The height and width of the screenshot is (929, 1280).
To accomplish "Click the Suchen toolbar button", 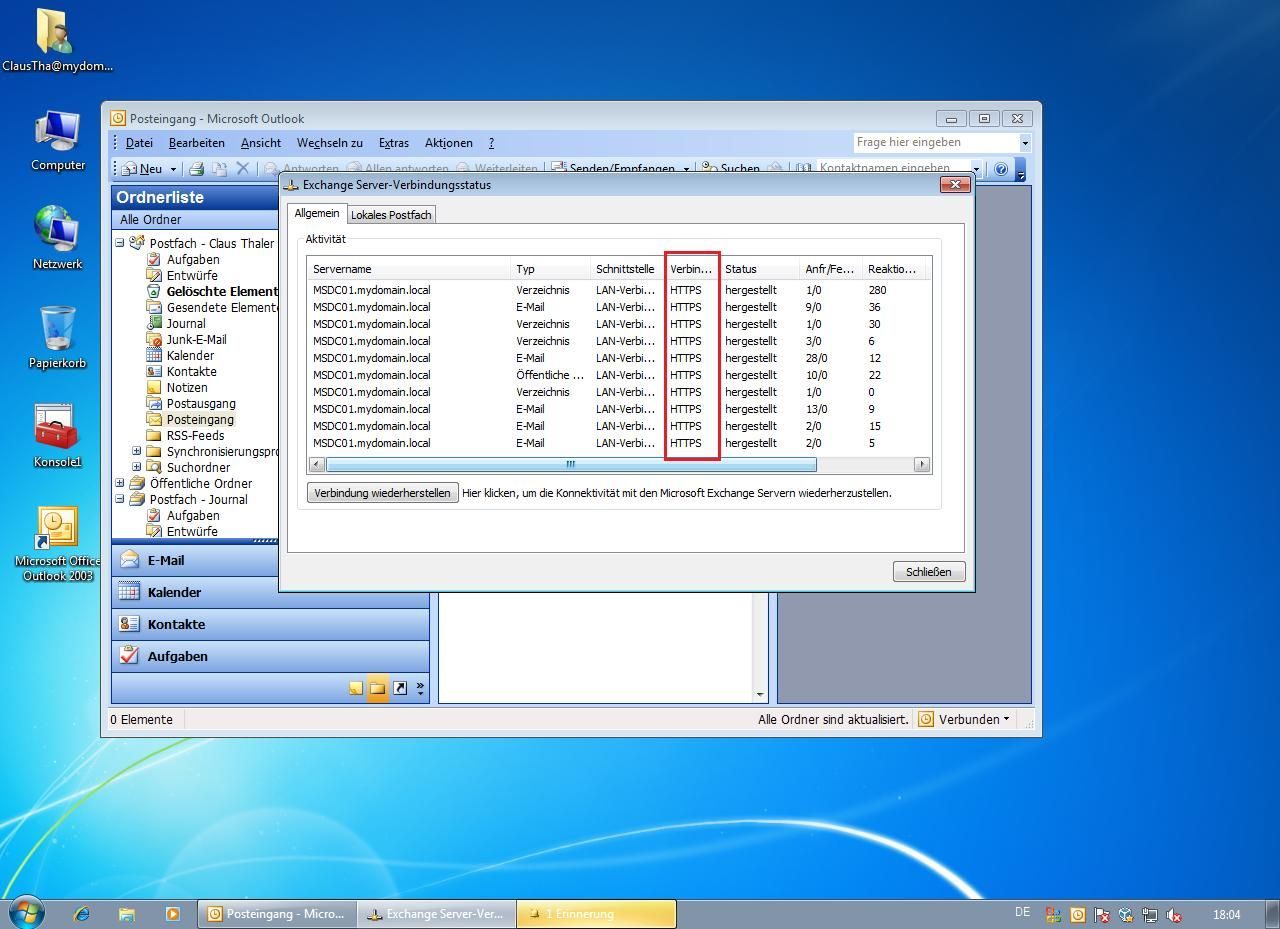I will (x=730, y=169).
